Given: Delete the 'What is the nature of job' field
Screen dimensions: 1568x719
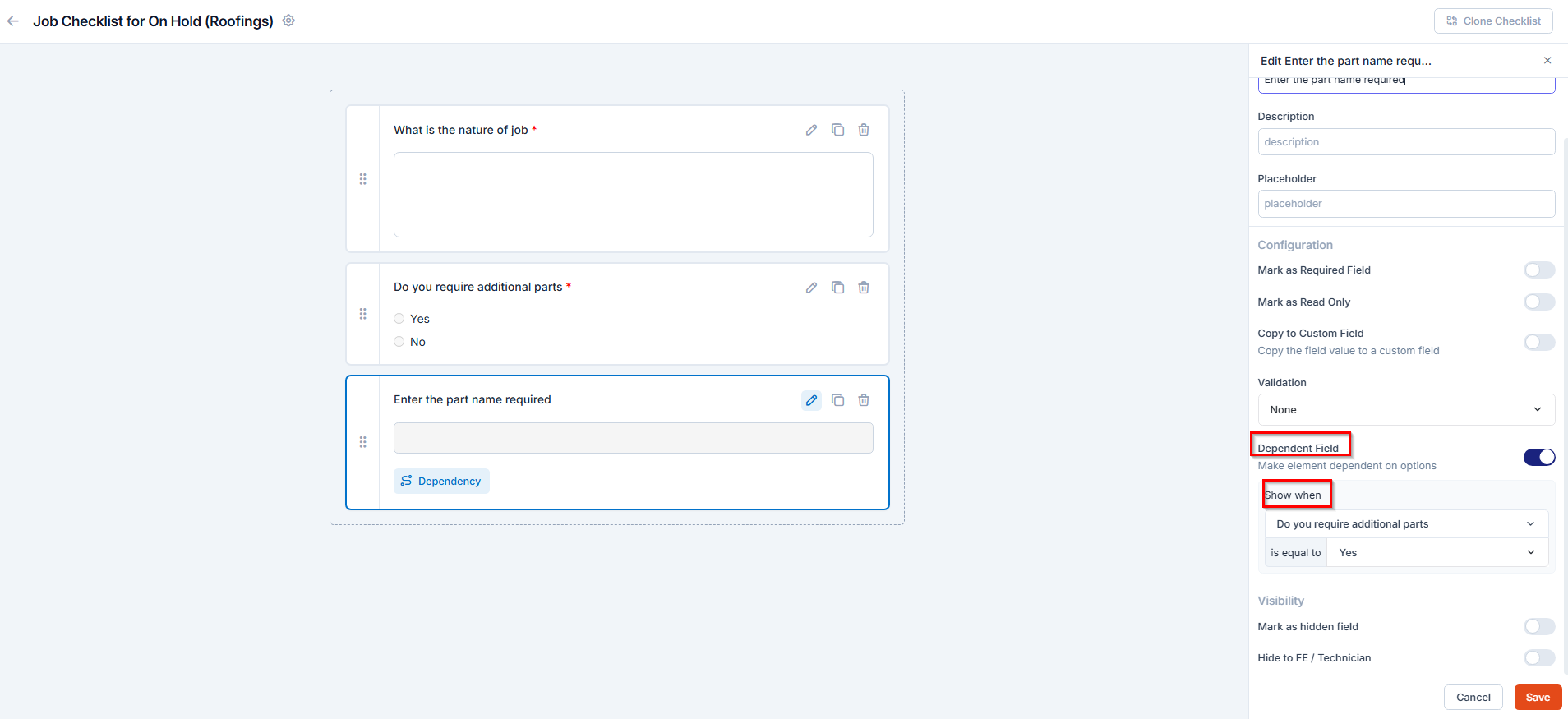Looking at the screenshot, I should tap(864, 130).
